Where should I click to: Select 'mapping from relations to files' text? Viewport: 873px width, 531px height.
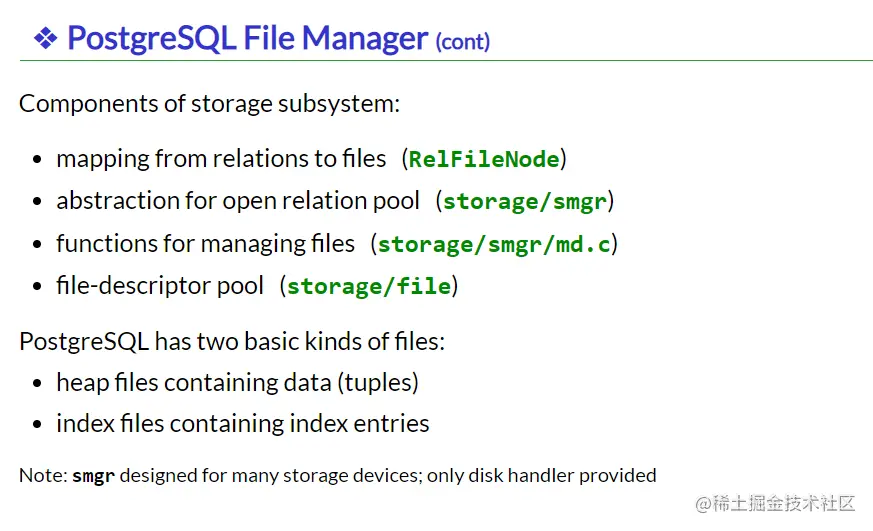click(221, 159)
